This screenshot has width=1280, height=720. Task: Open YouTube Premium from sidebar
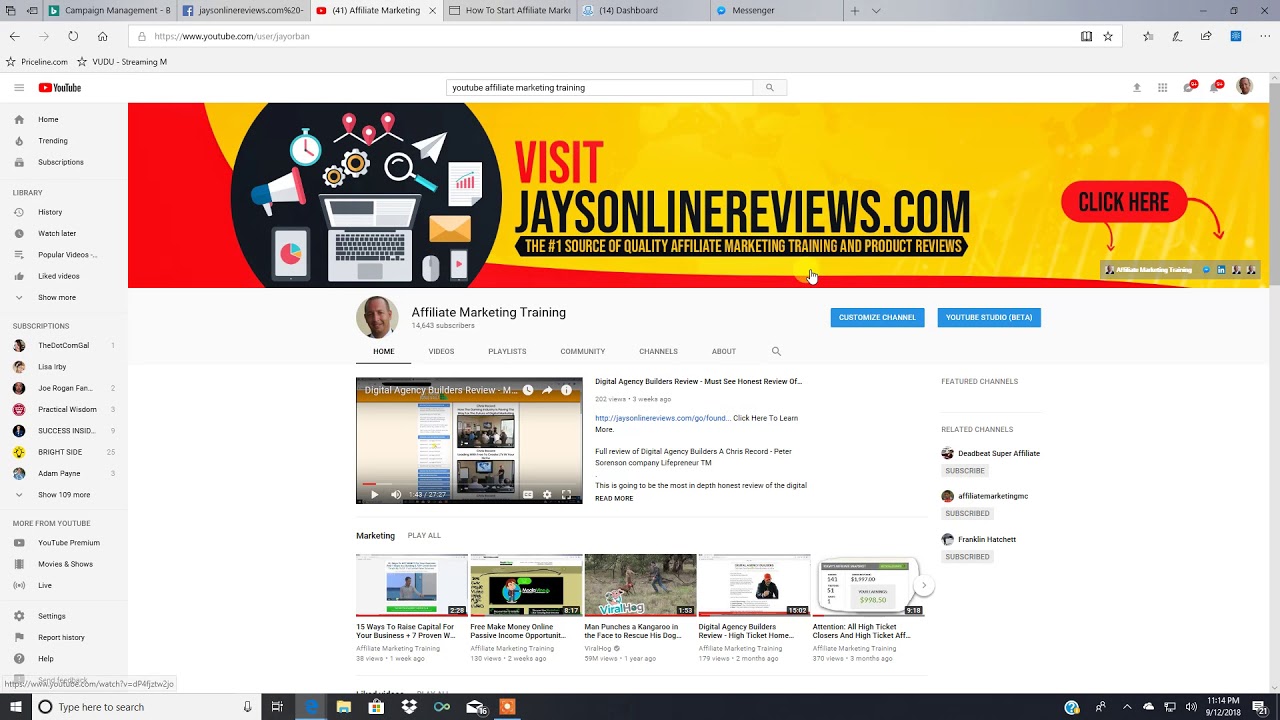[64, 543]
